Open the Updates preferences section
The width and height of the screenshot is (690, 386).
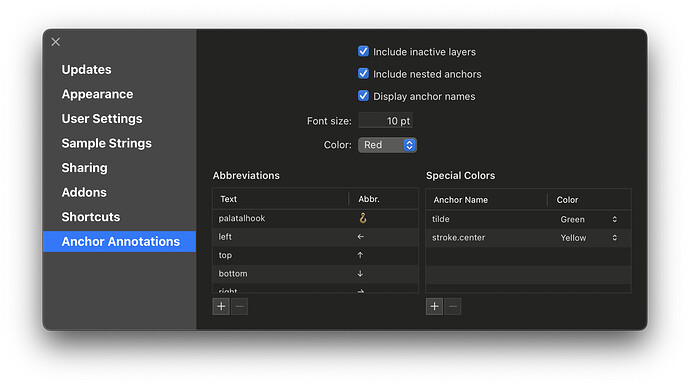click(86, 70)
